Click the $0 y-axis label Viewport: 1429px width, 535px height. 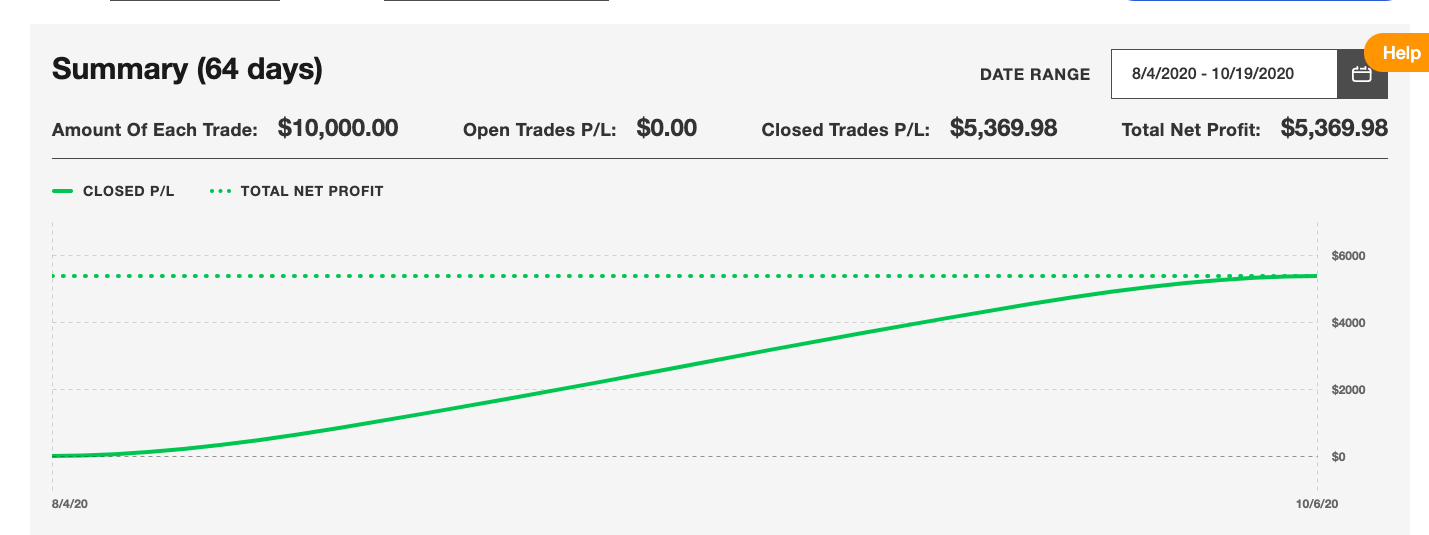tap(1340, 457)
